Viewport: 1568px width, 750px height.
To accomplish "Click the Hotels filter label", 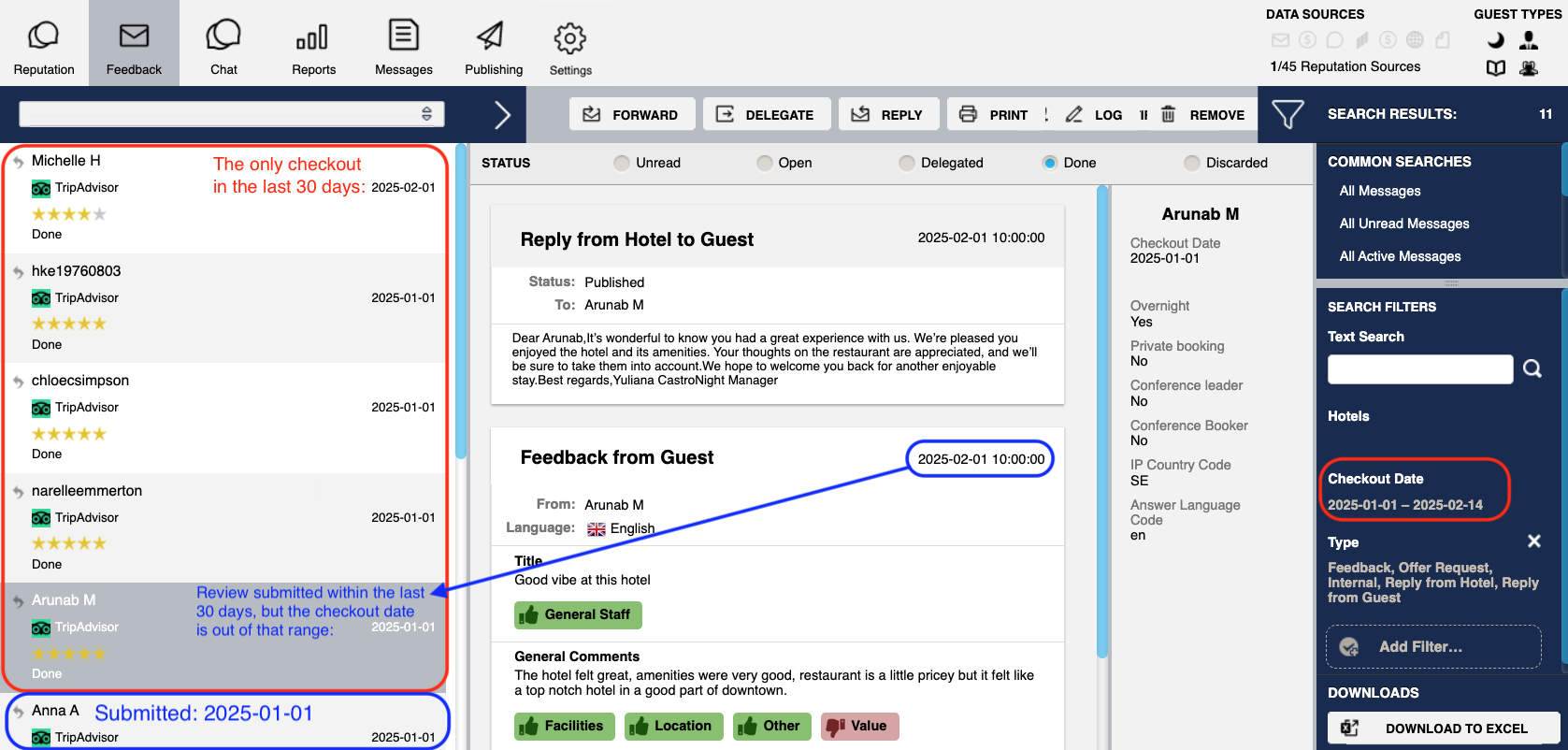I will pos(1348,416).
